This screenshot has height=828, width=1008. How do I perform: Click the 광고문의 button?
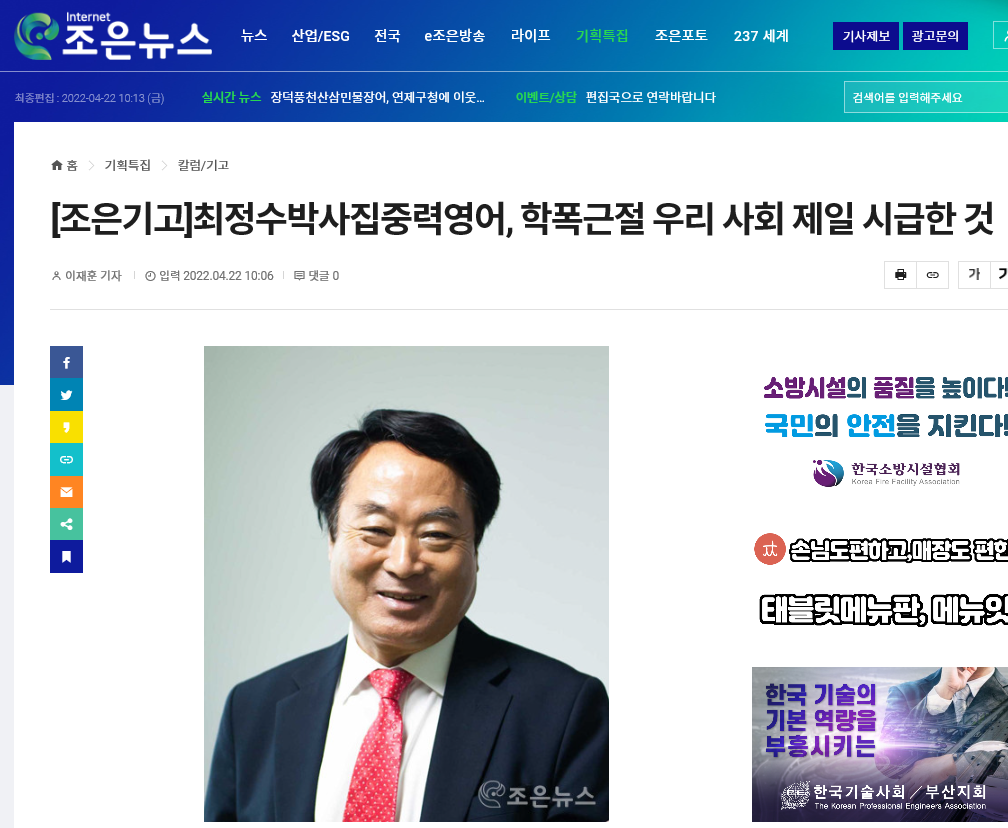tap(935, 36)
